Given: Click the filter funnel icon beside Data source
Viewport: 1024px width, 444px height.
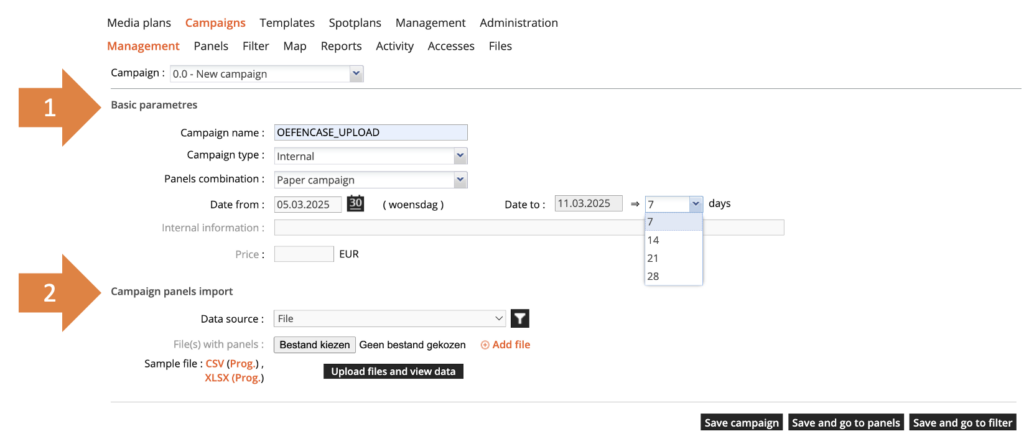Looking at the screenshot, I should coord(520,319).
